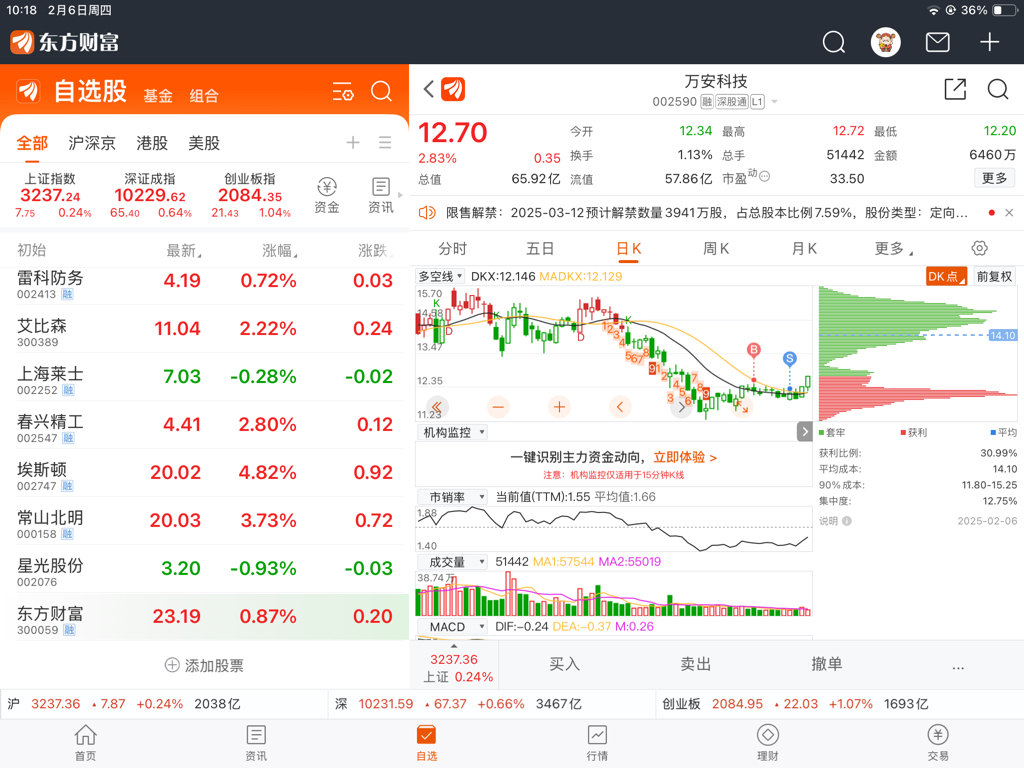The width and height of the screenshot is (1024, 768).
Task: Switch to the 月K chart tab
Action: [804, 249]
